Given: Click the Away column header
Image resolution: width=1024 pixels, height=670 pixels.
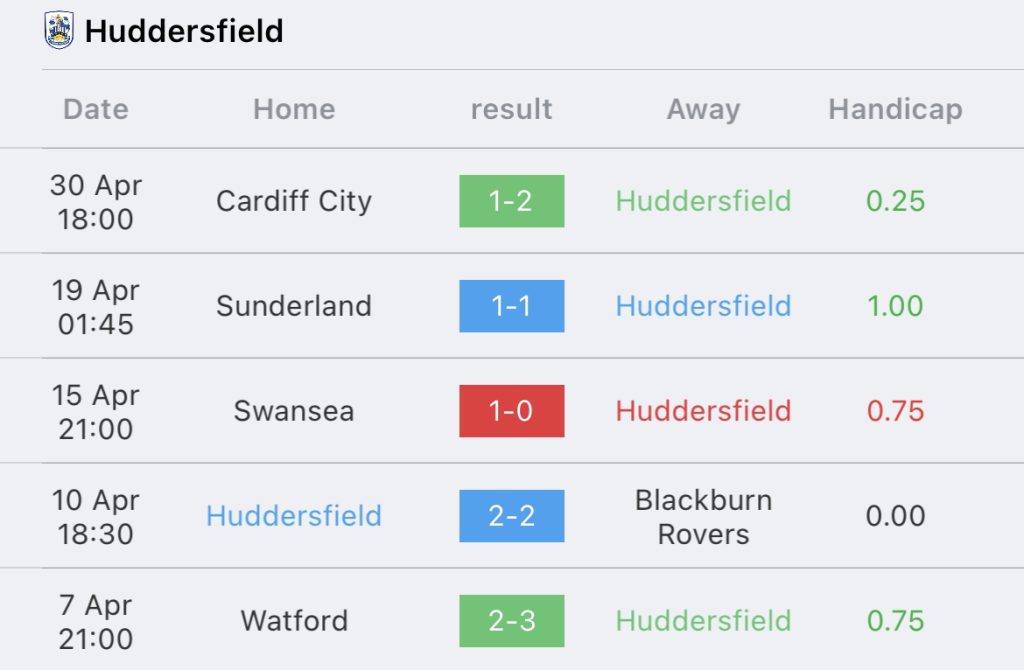Looking at the screenshot, I should 703,109.
